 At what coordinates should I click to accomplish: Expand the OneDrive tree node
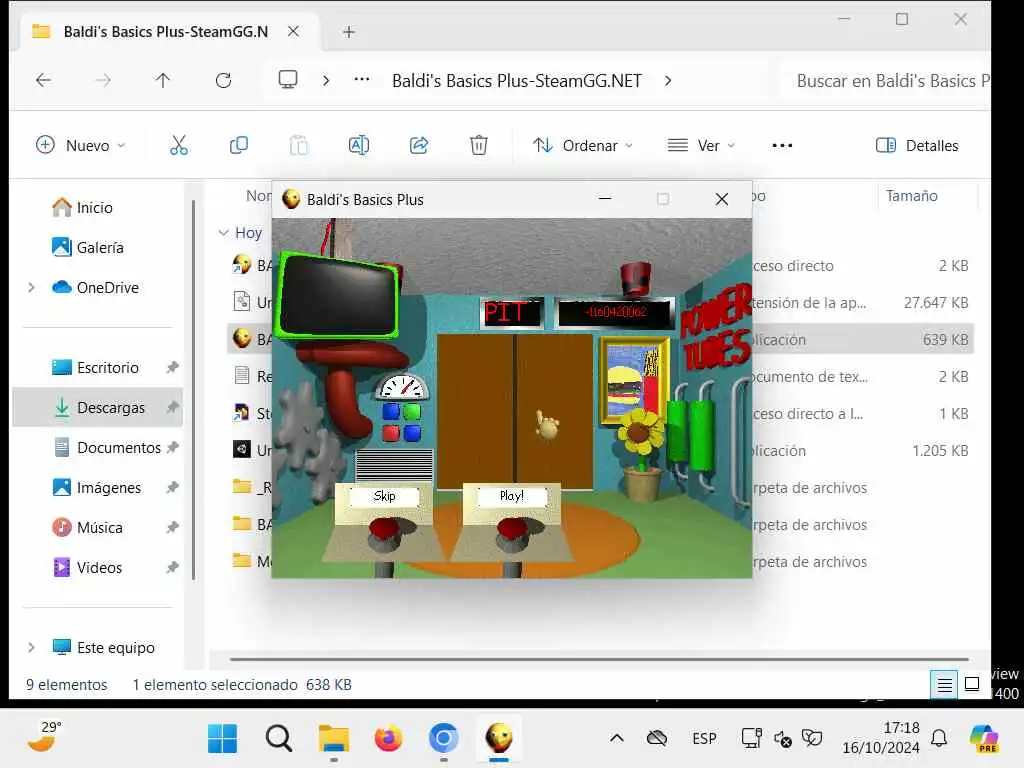tap(31, 287)
